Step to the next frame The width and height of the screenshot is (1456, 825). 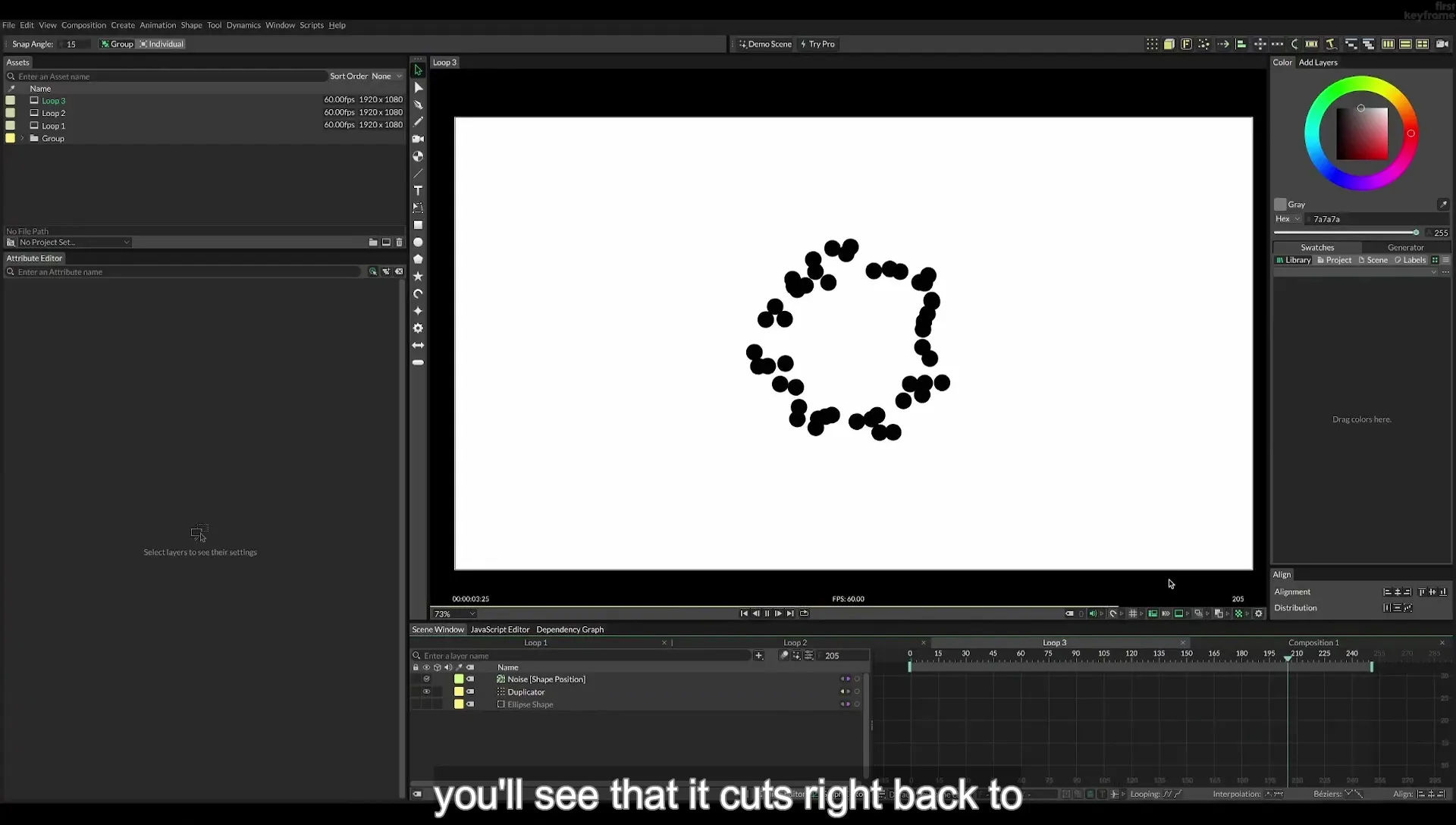point(778,613)
